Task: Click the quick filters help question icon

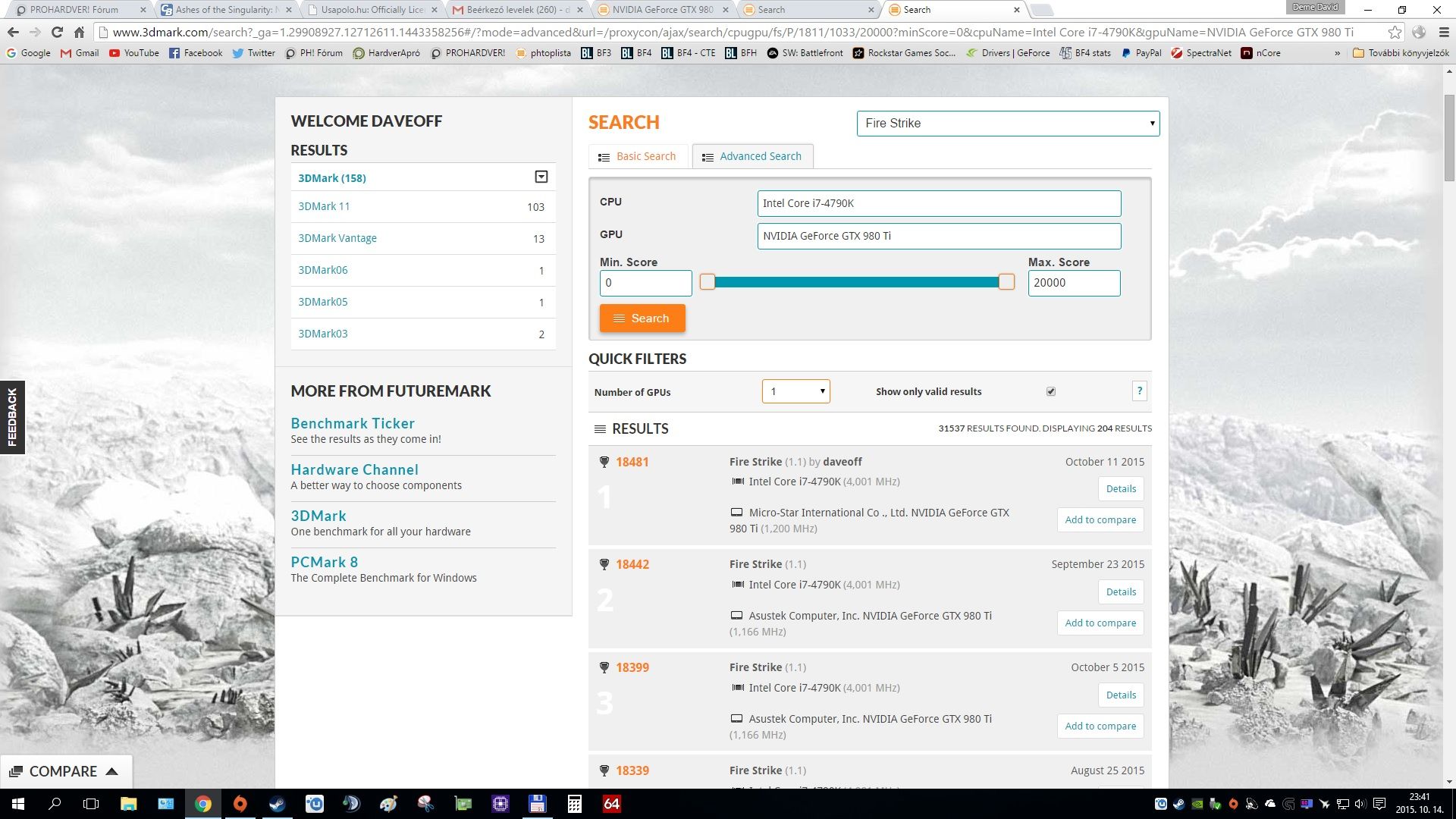Action: (x=1139, y=391)
